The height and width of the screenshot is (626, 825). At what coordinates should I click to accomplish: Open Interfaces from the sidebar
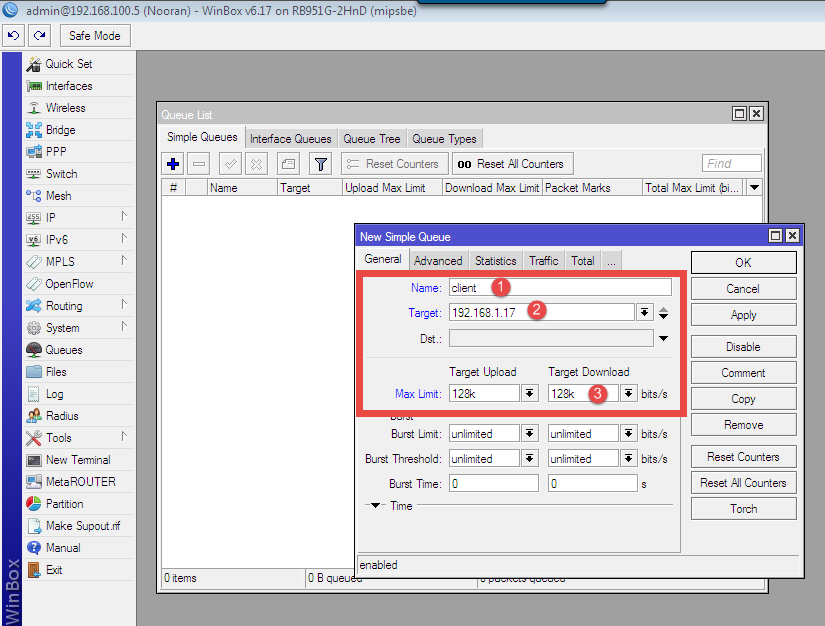click(68, 86)
